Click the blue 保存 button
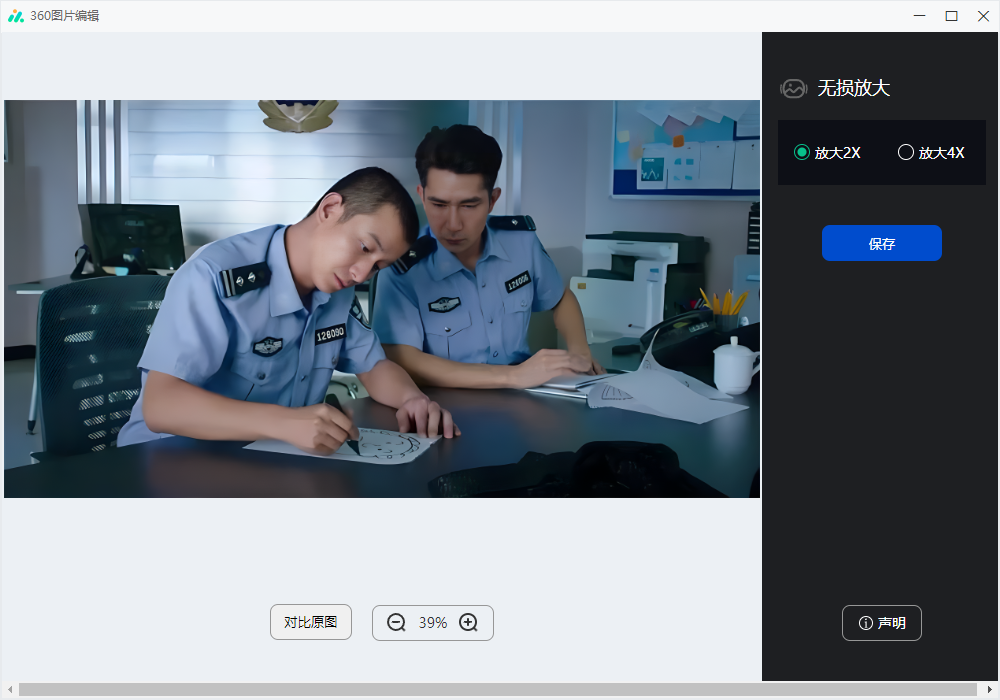1000x700 pixels. [x=881, y=243]
